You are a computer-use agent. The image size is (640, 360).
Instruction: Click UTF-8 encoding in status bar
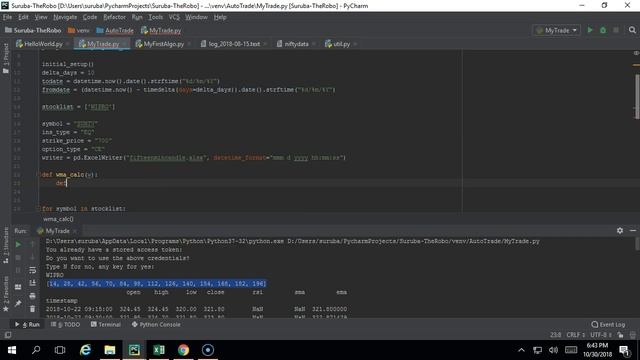pos(601,335)
